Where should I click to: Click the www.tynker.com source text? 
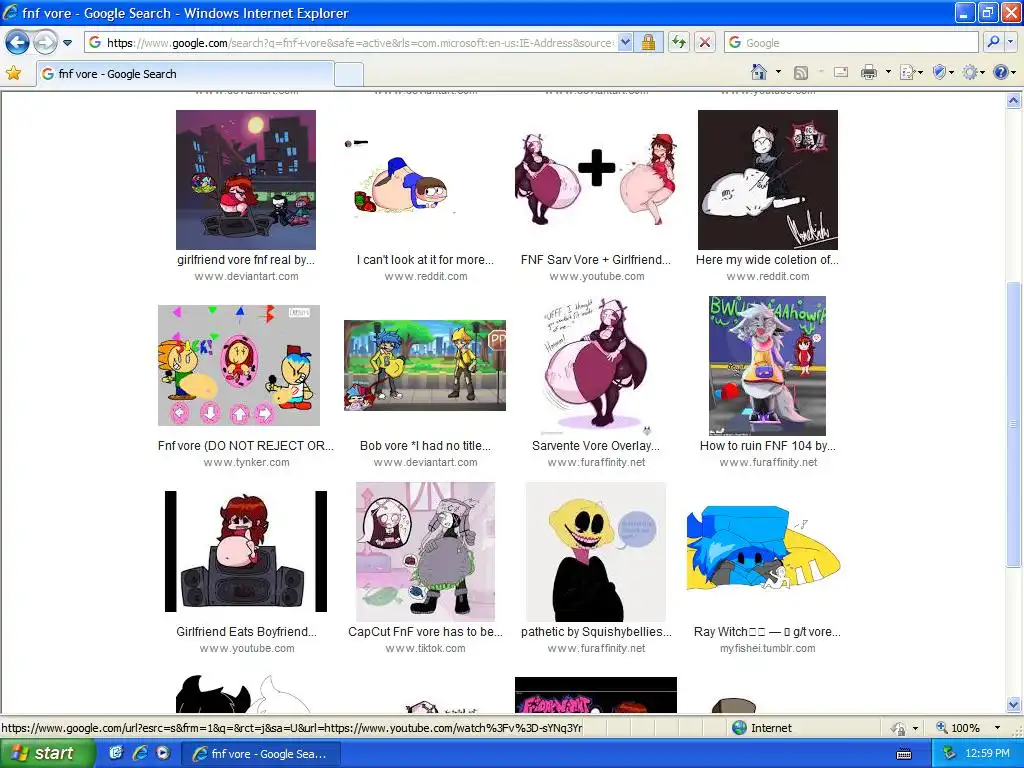pyautogui.click(x=246, y=462)
